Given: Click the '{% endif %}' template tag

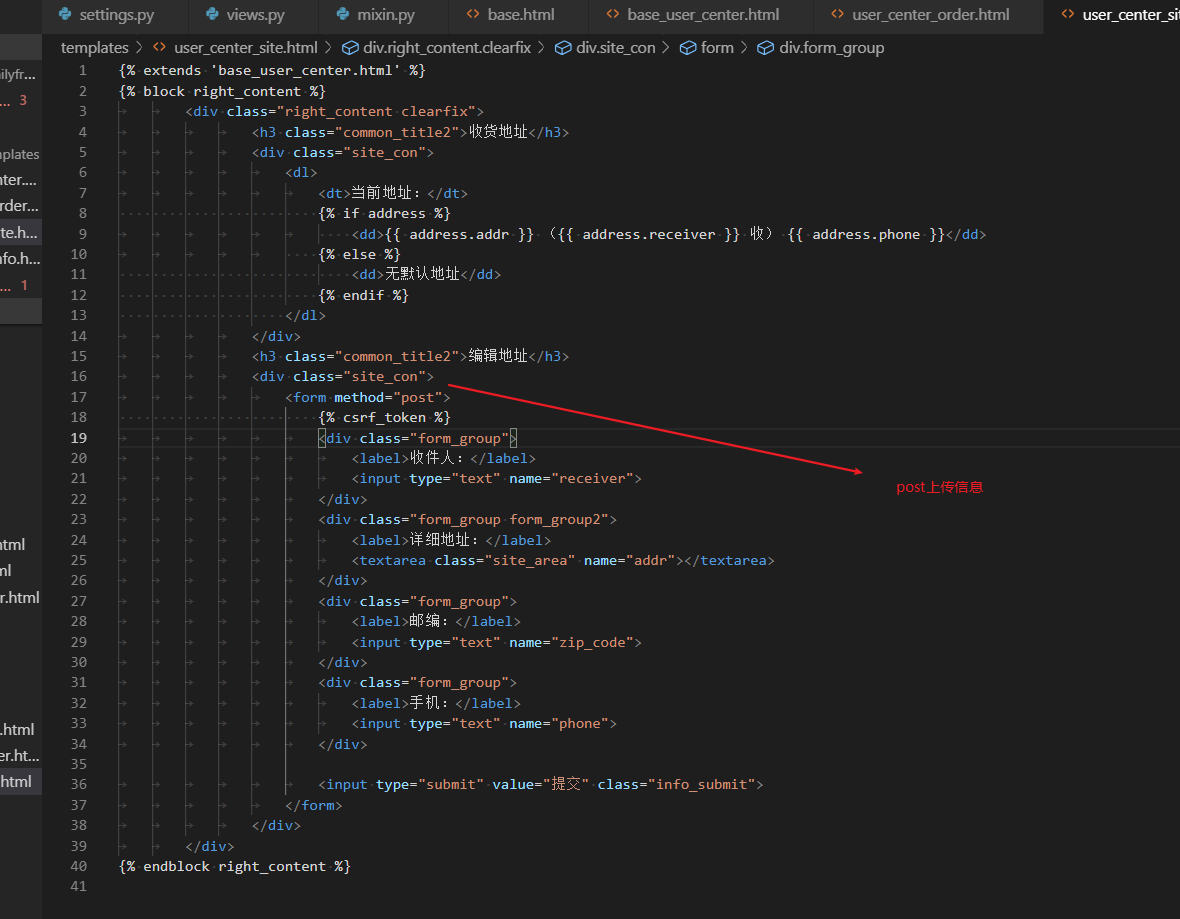Looking at the screenshot, I should [x=363, y=295].
